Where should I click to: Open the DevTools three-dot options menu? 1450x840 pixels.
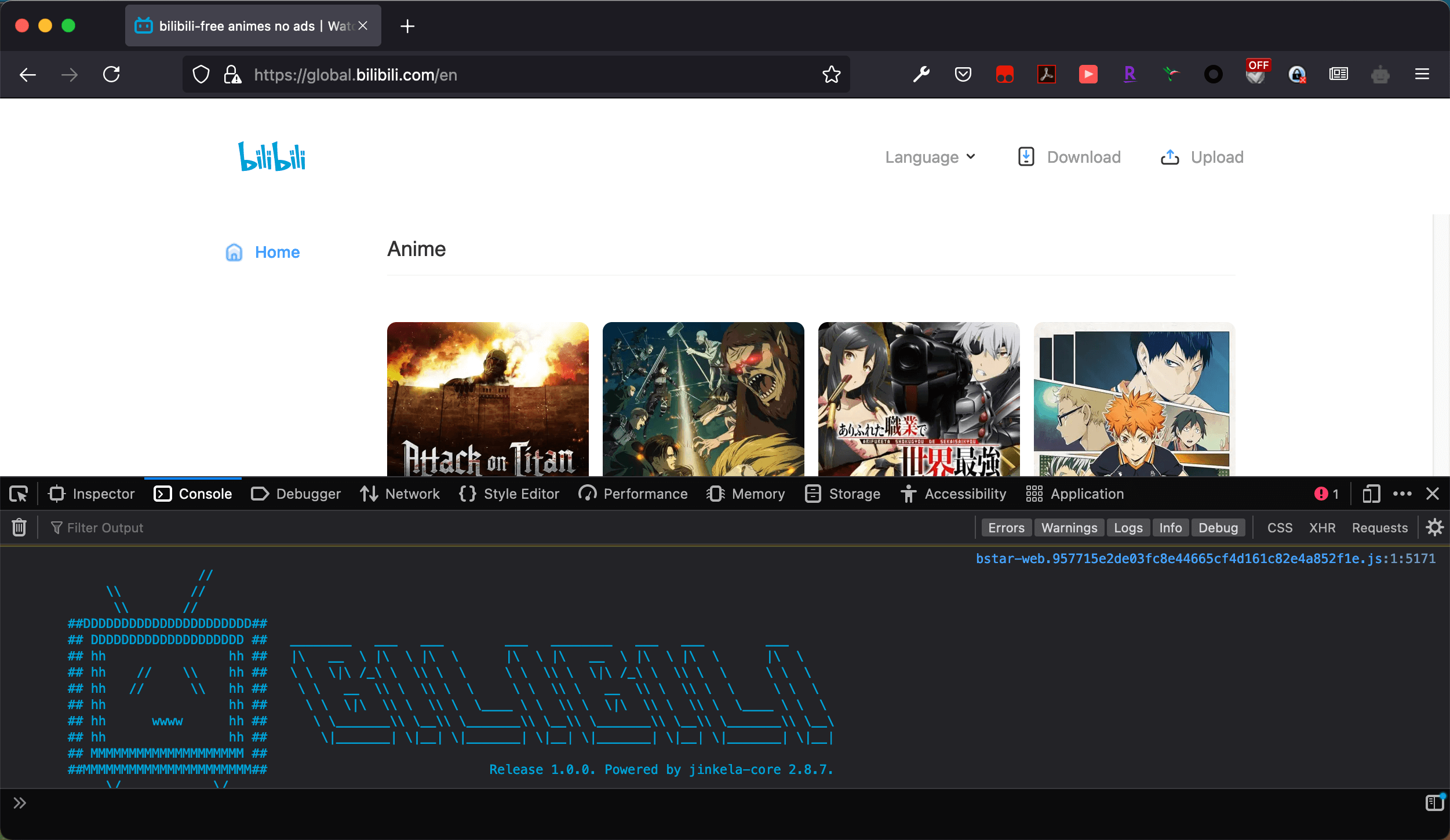1402,494
